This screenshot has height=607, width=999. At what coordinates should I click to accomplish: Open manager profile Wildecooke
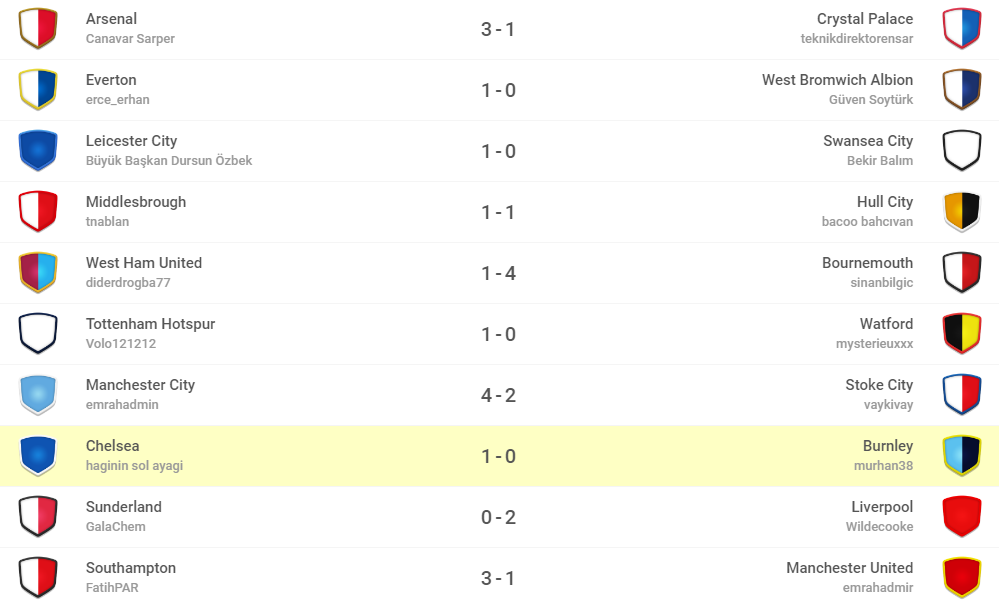[879, 527]
